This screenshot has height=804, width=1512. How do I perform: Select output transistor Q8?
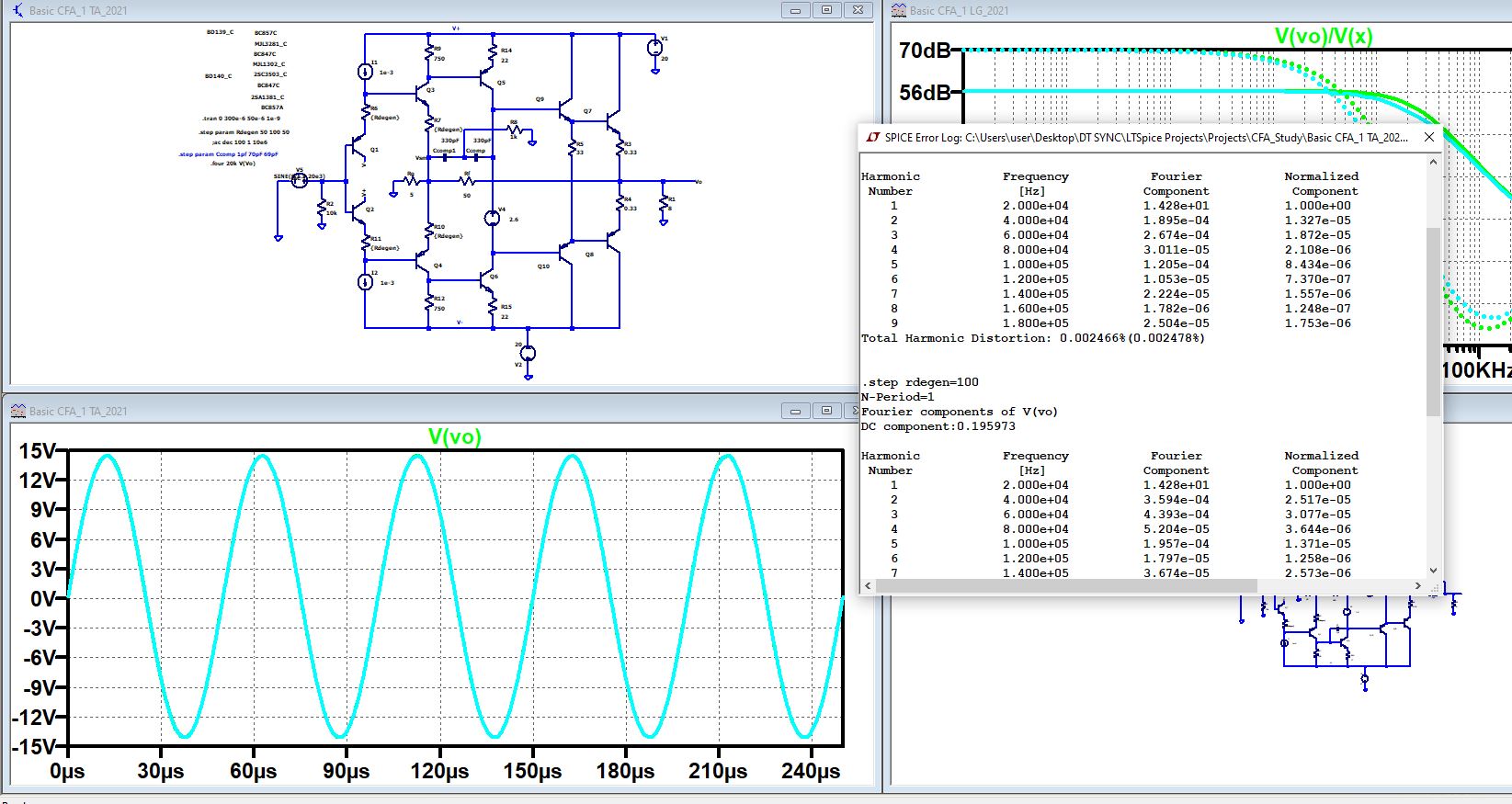click(612, 239)
